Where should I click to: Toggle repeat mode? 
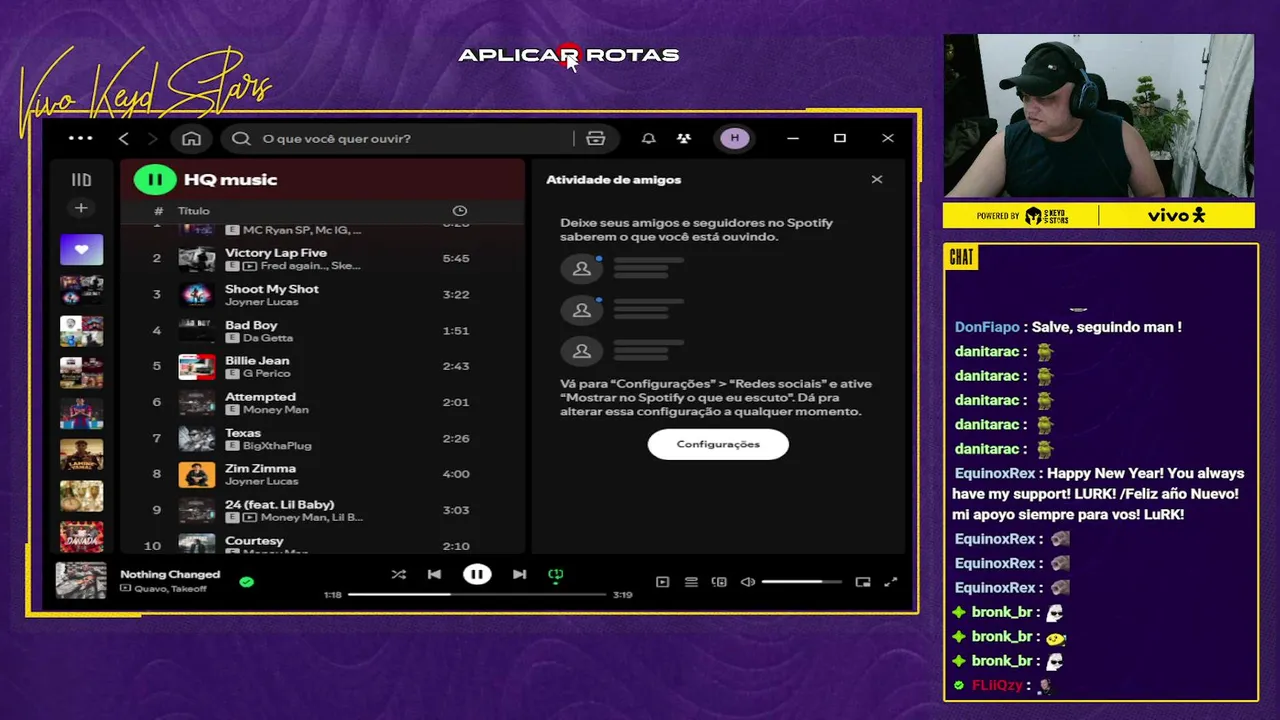pyautogui.click(x=556, y=574)
